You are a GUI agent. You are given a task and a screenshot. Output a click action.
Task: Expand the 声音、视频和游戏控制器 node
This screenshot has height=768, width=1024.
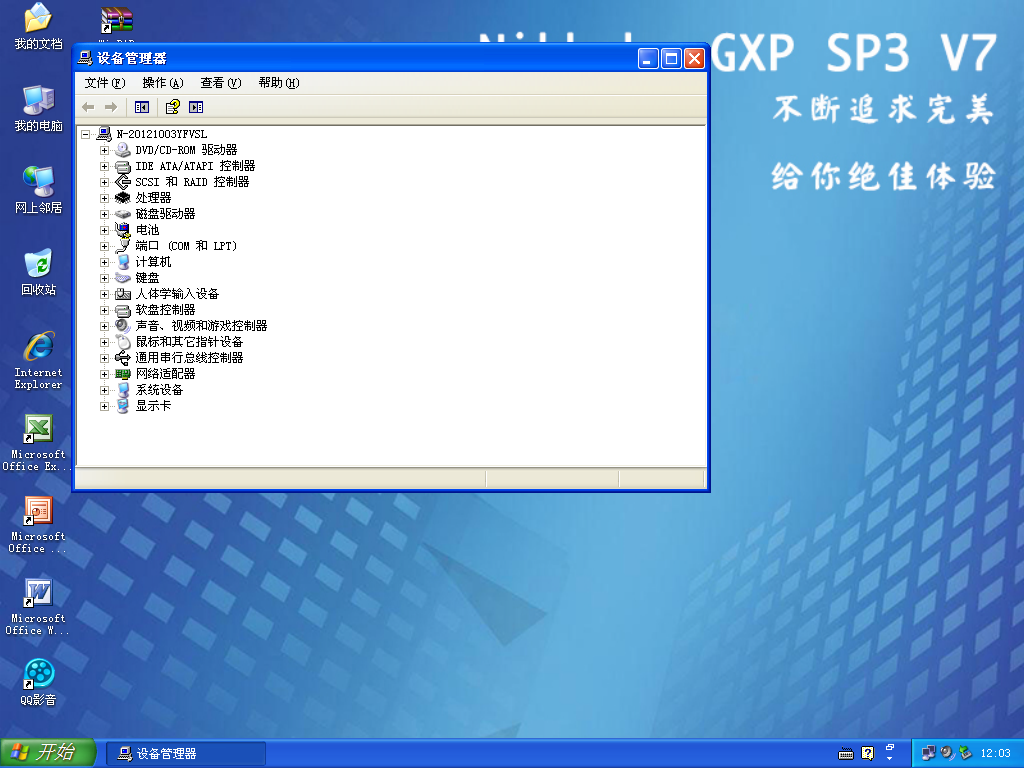(104, 326)
